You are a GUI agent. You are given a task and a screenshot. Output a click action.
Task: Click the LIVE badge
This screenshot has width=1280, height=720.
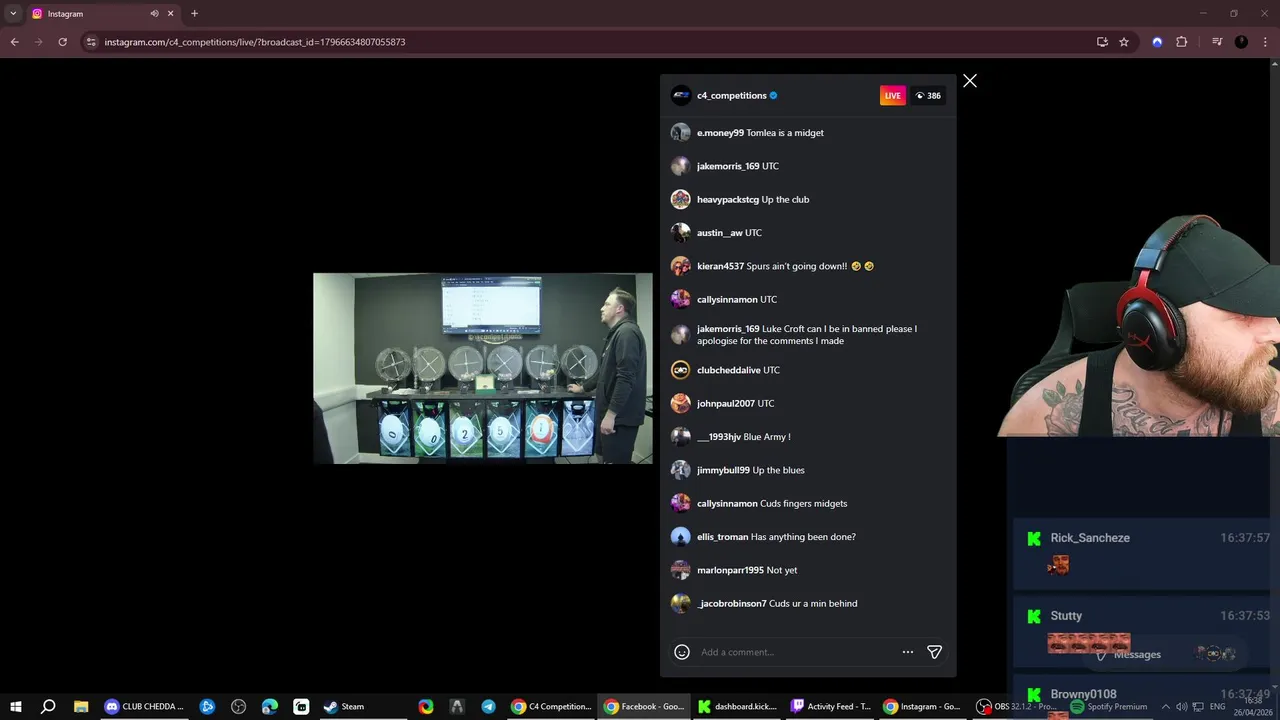[893, 96]
